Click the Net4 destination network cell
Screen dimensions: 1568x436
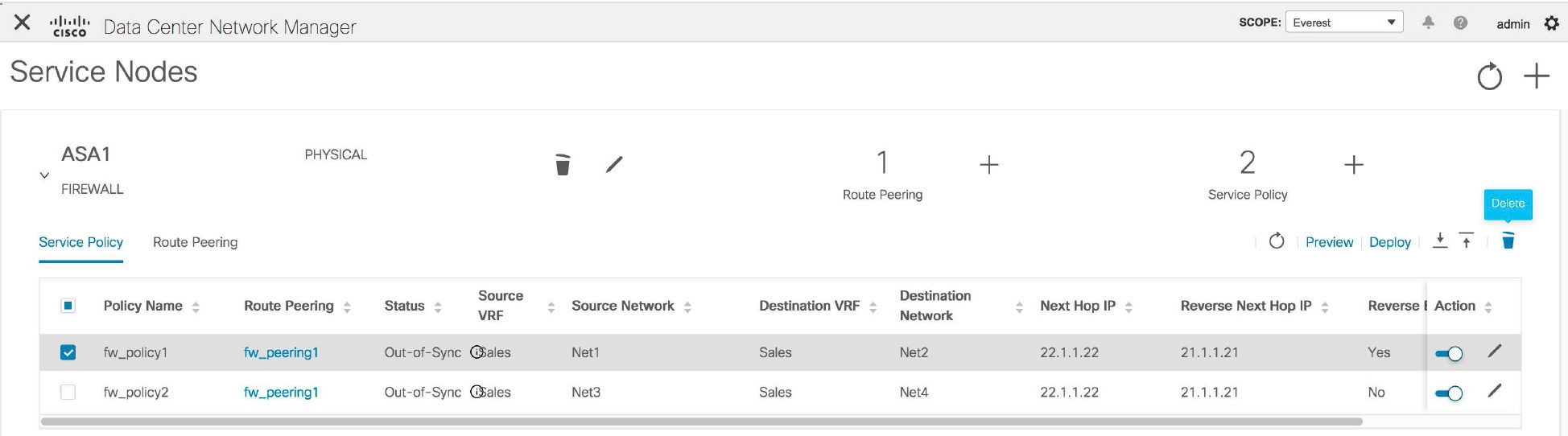coord(914,393)
